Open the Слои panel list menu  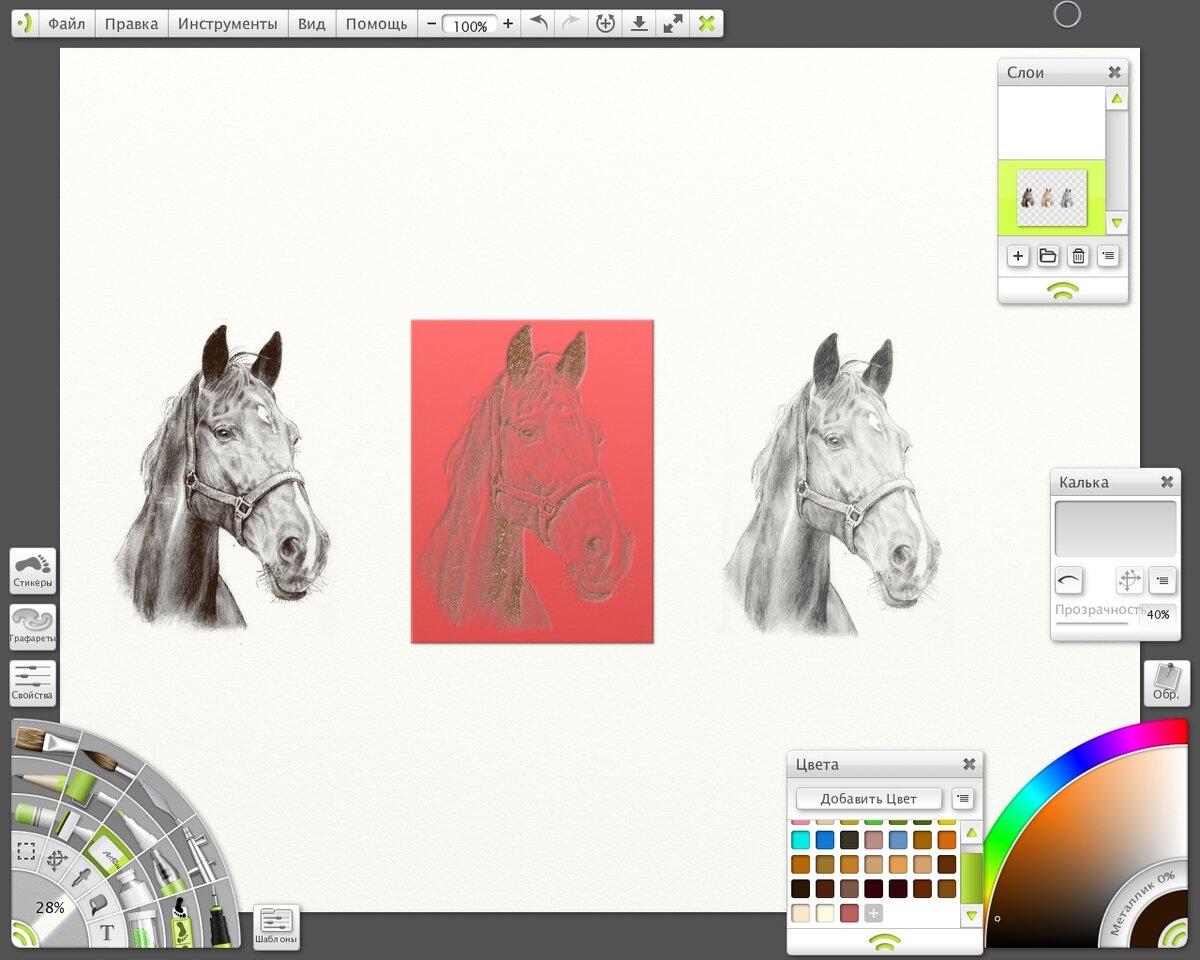click(1108, 256)
